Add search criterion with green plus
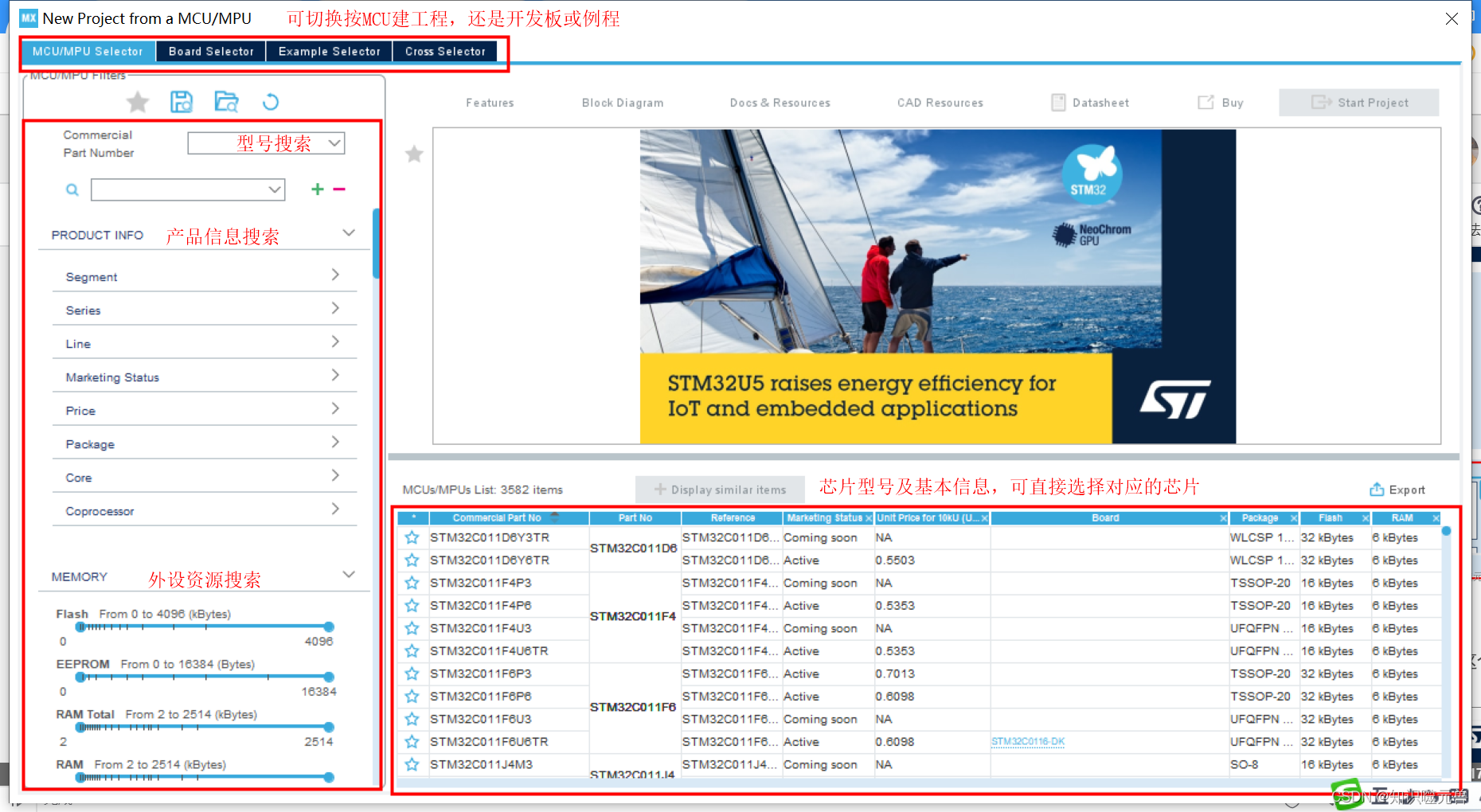1481x812 pixels. 318,189
